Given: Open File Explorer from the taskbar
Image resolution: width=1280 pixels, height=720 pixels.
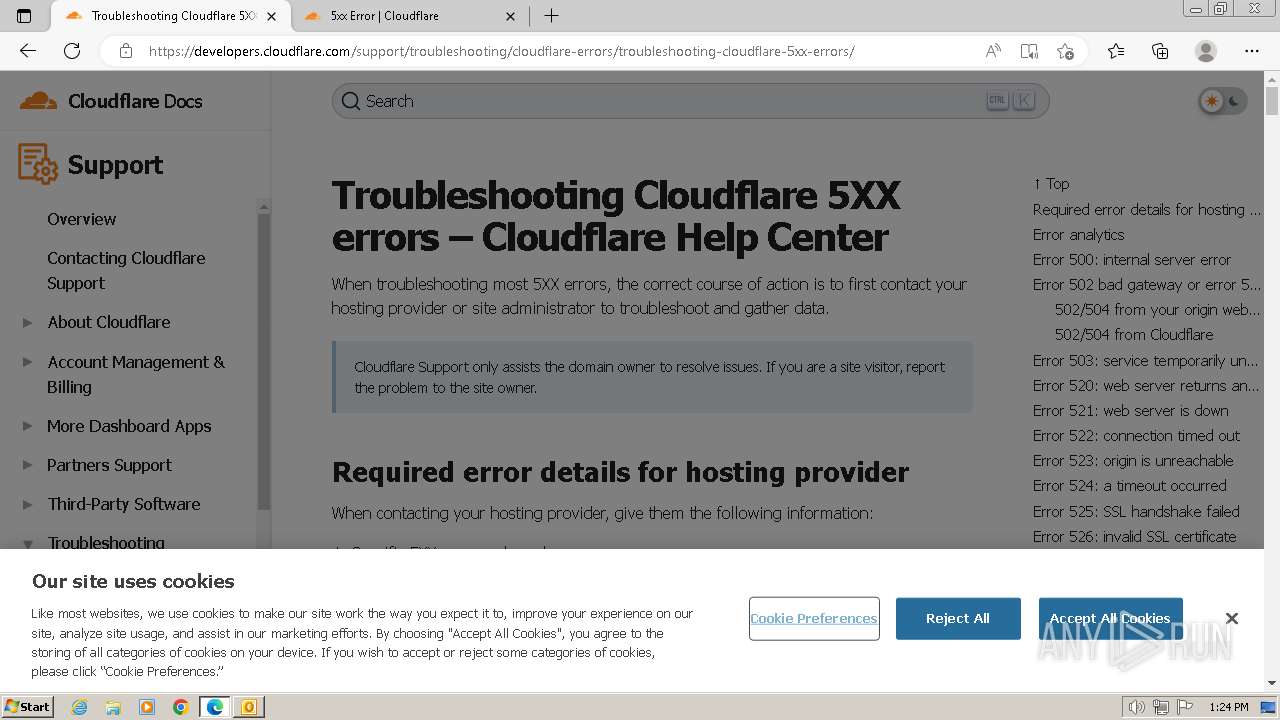Looking at the screenshot, I should point(113,707).
